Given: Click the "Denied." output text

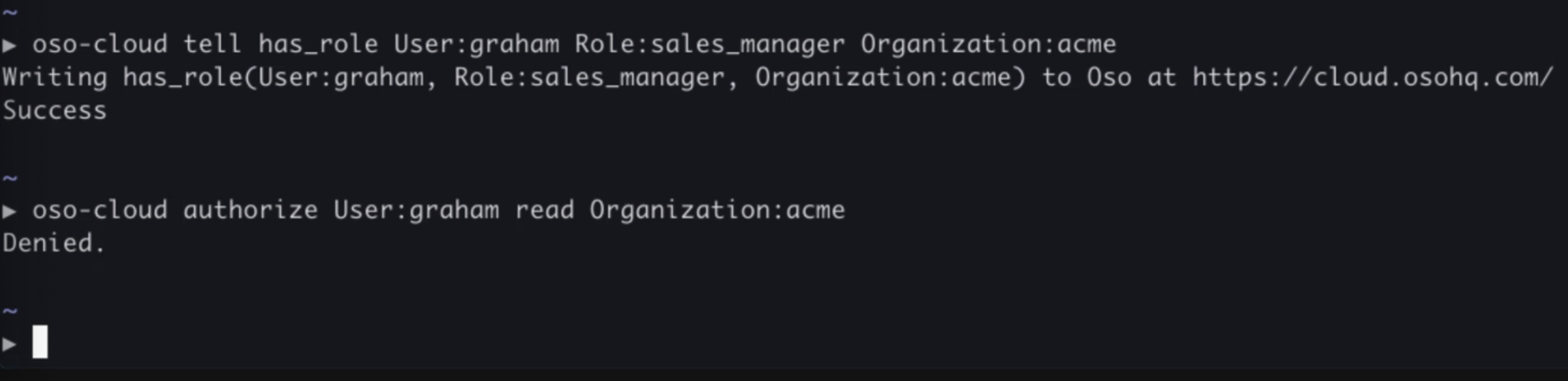Looking at the screenshot, I should (54, 243).
